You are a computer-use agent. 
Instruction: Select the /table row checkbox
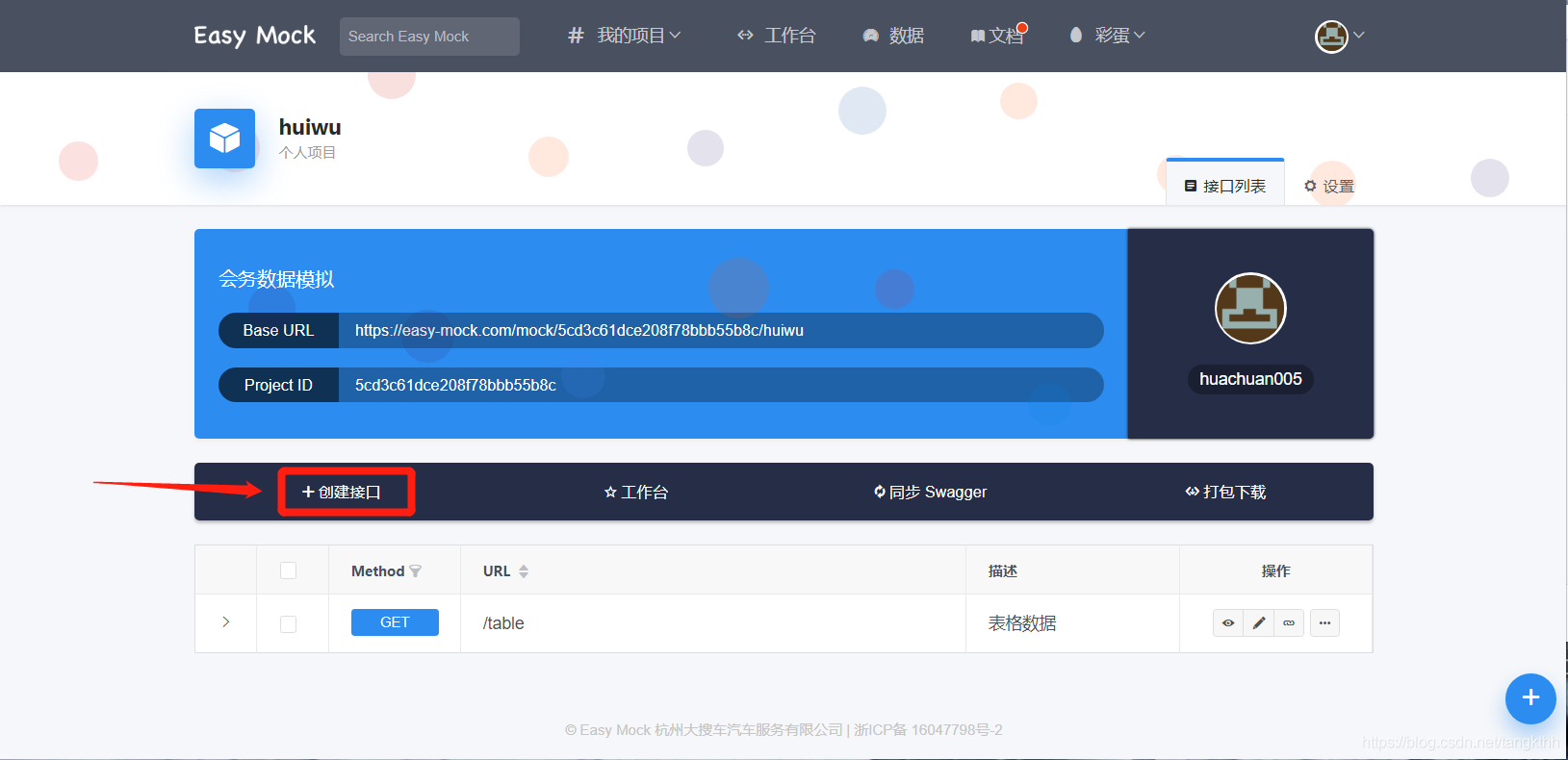tap(288, 624)
